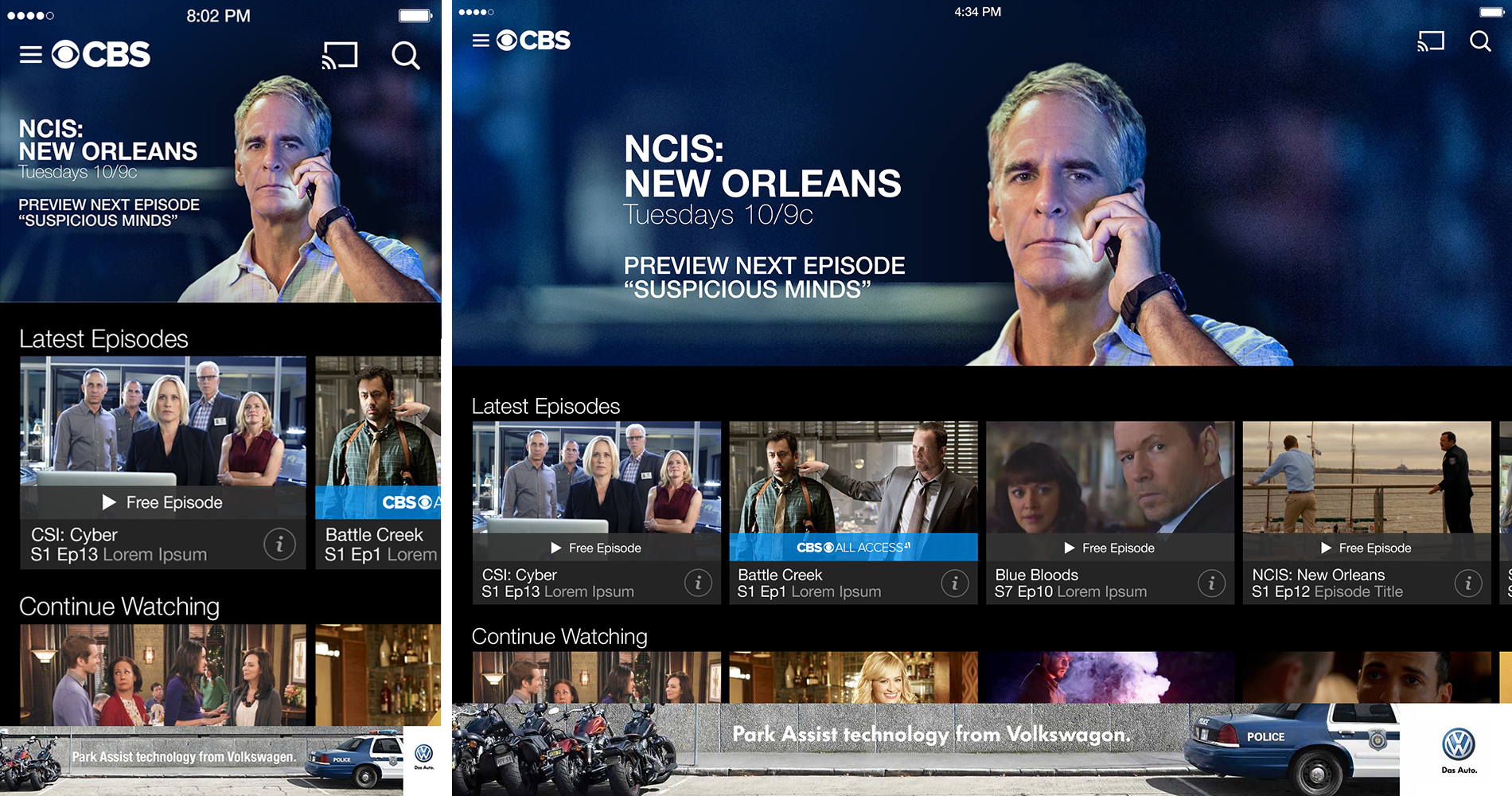Open the Preview Next Episode Suspicious Minds promo
Viewport: 1512px width, 796px height.
[764, 277]
